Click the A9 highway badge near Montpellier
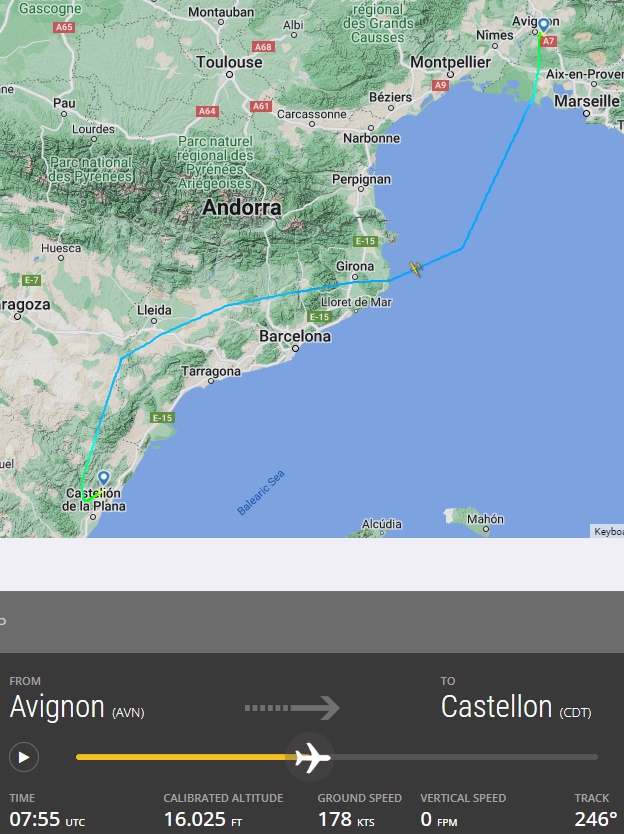 click(x=440, y=85)
